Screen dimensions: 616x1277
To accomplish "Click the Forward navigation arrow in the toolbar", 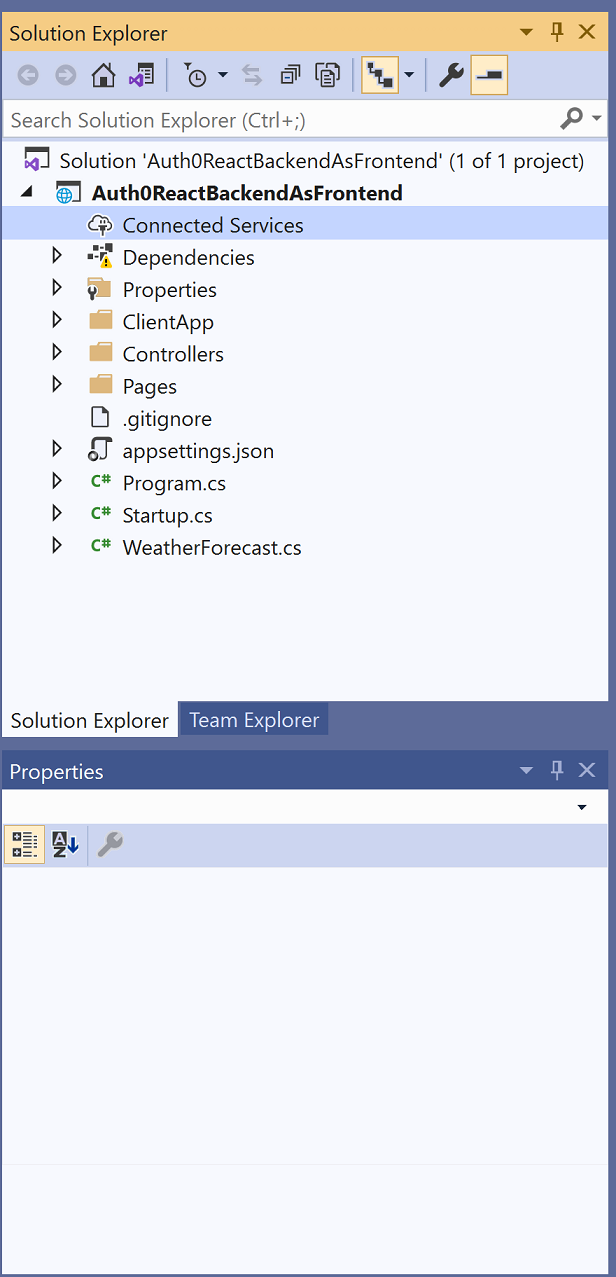I will click(x=65, y=75).
